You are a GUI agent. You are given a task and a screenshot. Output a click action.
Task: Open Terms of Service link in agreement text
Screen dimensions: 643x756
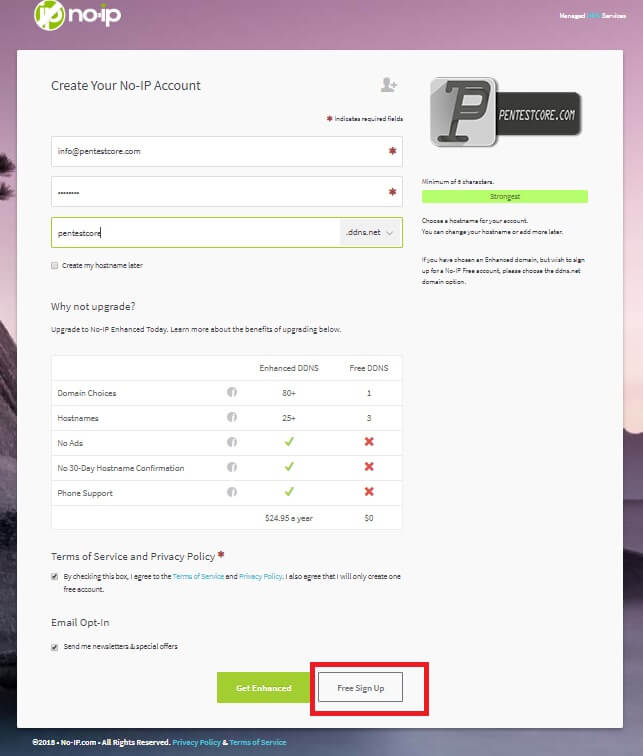click(198, 576)
